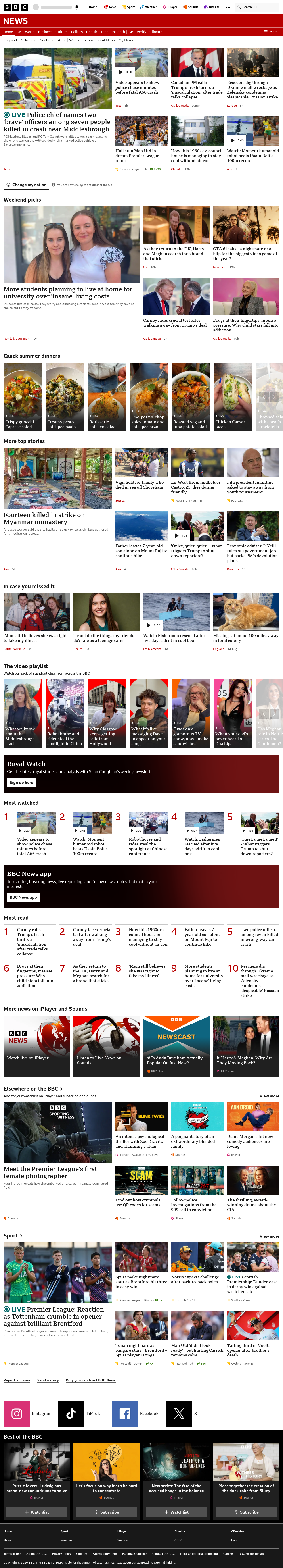Open the Crispy gnocchi Caprese salad video
Viewport: 283px width, 1568px height.
(23, 397)
